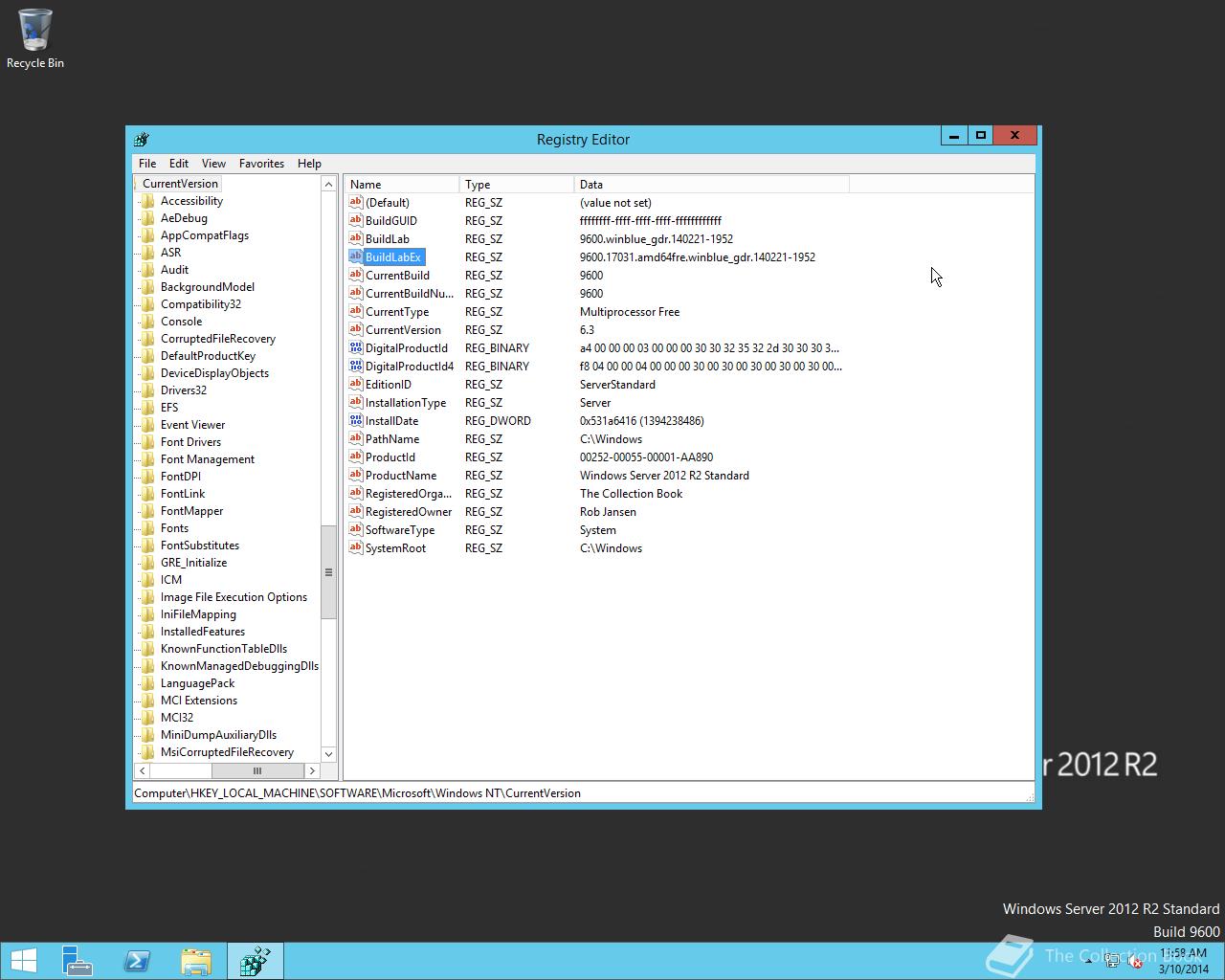The image size is (1225, 980).
Task: Click the folder icon of ICM key
Action: point(147,580)
